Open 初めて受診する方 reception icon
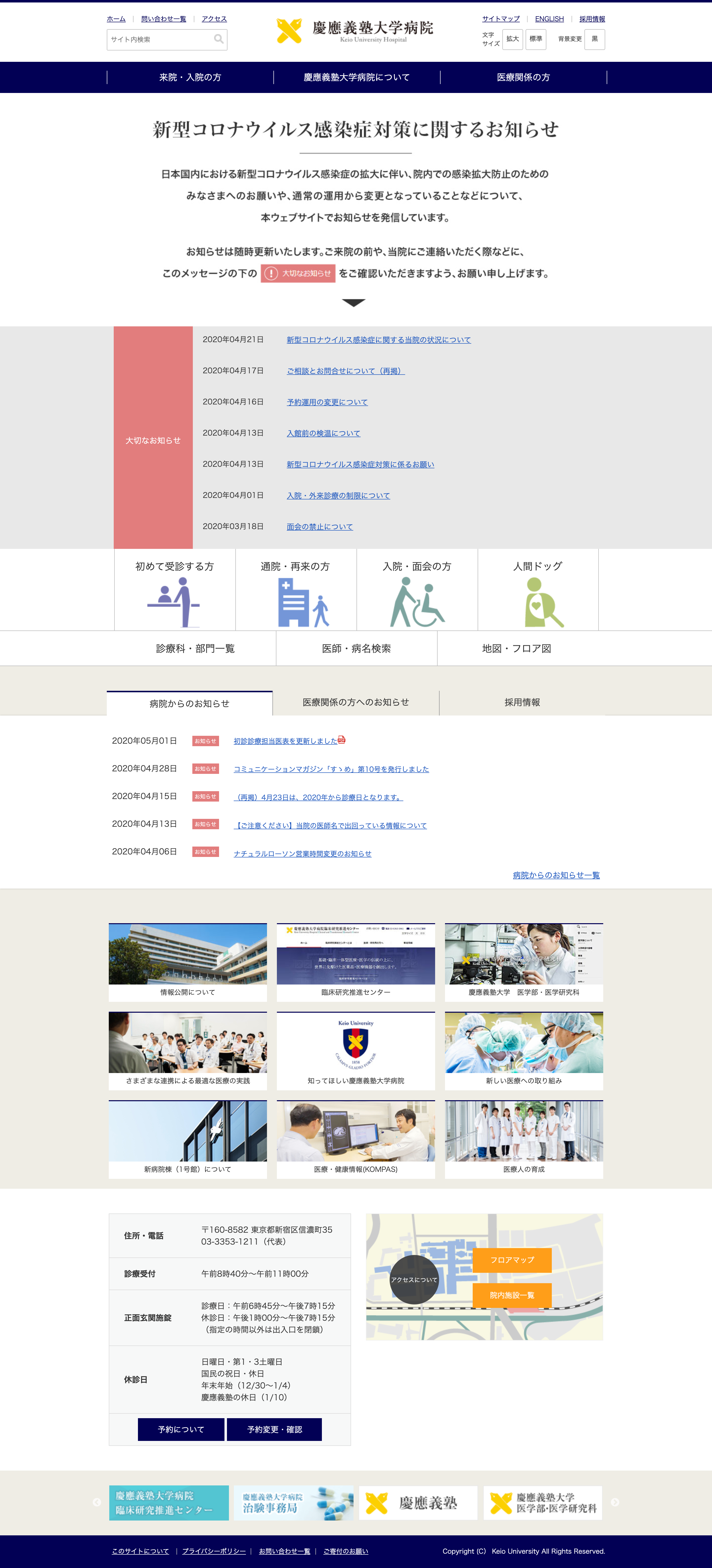 click(174, 602)
